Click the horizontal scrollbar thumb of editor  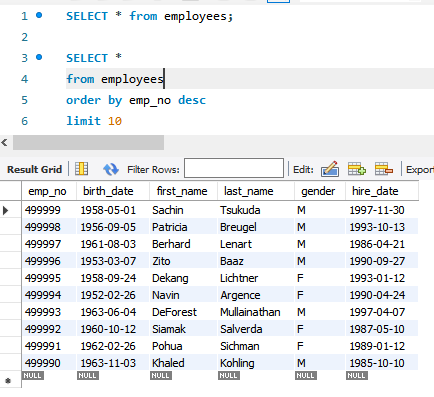point(88,143)
